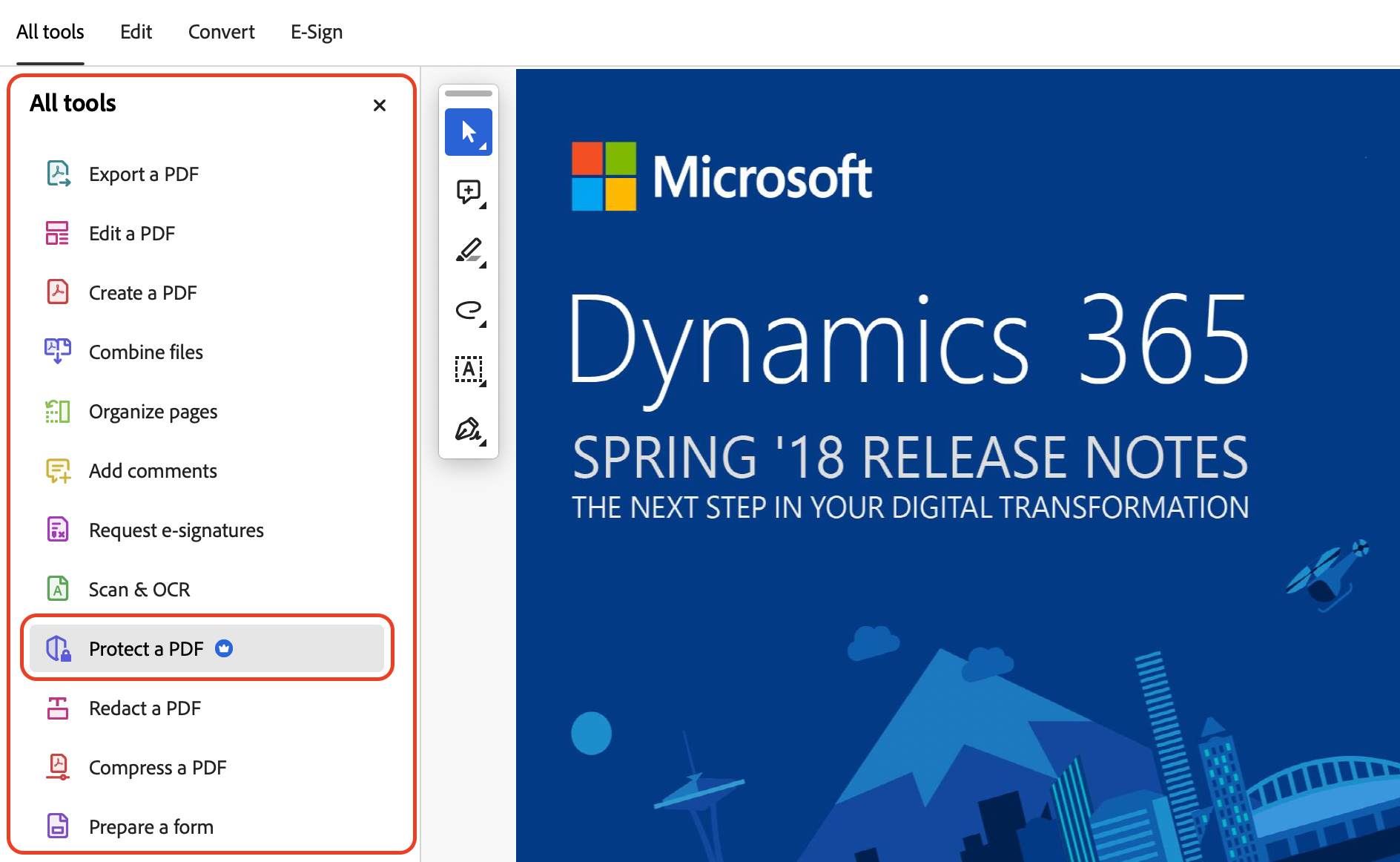Click the Export a PDF icon
1400x862 pixels.
(x=58, y=174)
